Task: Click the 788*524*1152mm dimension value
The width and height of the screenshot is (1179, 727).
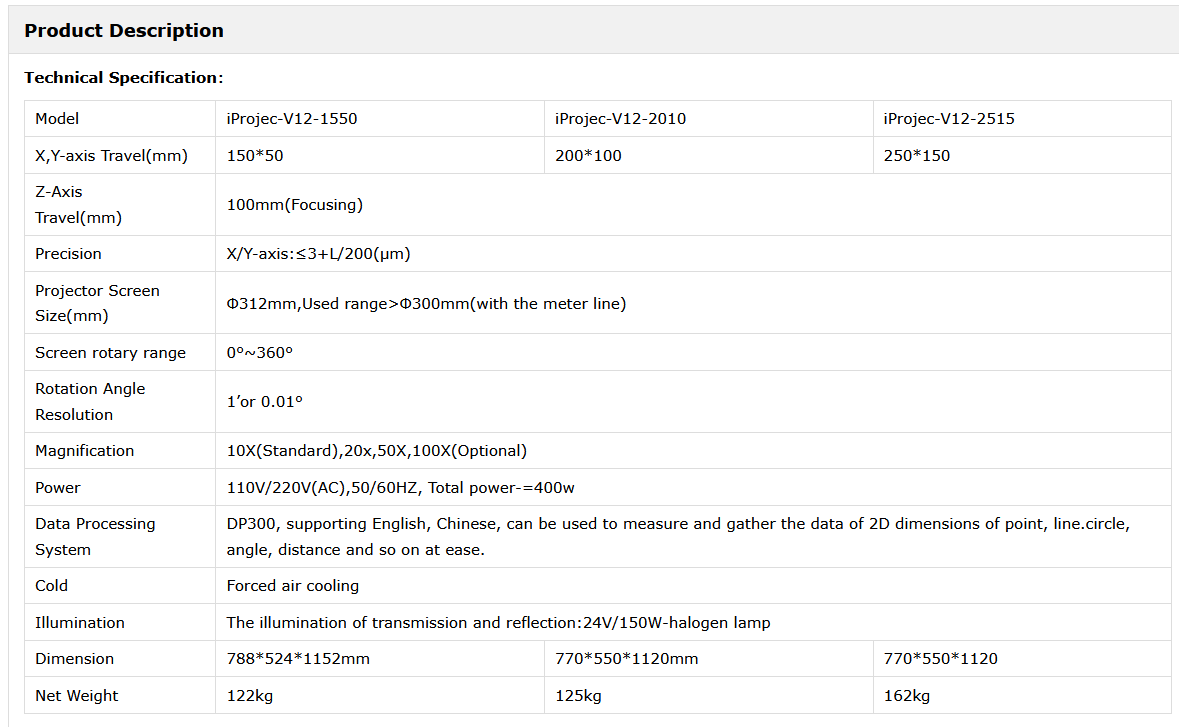Action: [x=297, y=659]
